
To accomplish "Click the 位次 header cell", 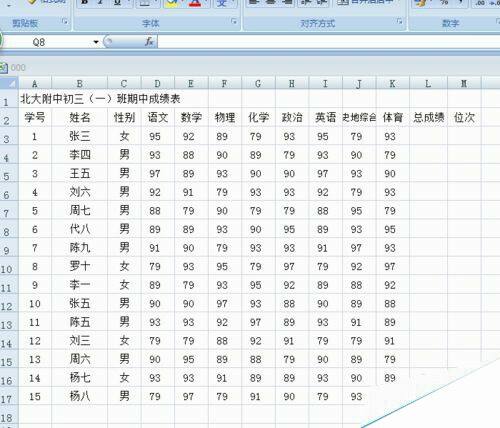I will pyautogui.click(x=464, y=118).
